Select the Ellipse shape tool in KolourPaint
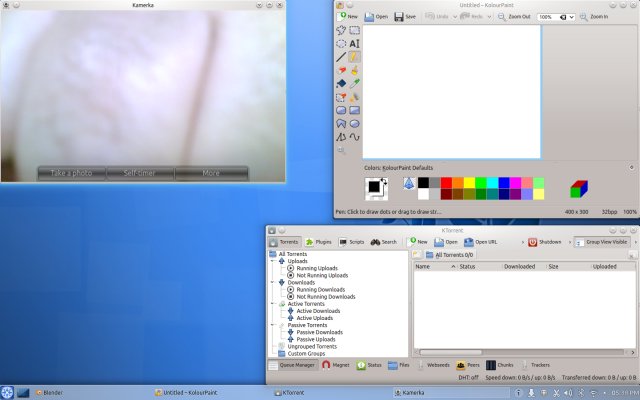The width and height of the screenshot is (640, 400). coord(355,124)
